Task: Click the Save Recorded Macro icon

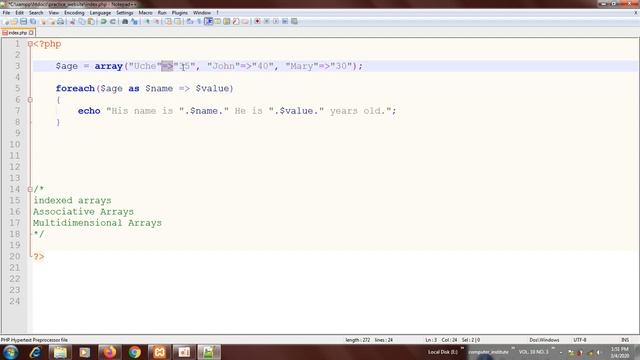Action: coord(294,21)
